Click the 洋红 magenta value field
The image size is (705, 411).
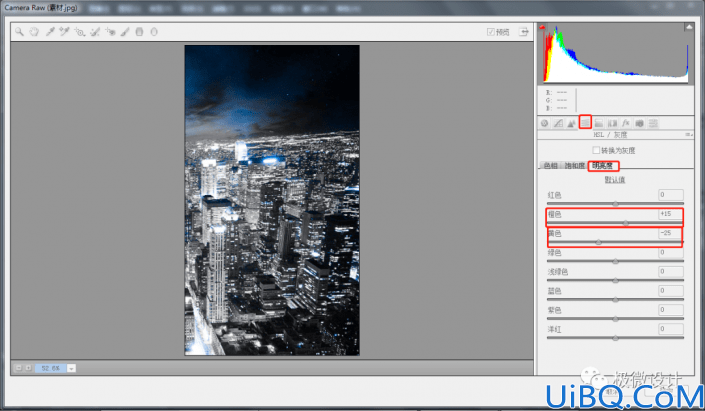[671, 329]
